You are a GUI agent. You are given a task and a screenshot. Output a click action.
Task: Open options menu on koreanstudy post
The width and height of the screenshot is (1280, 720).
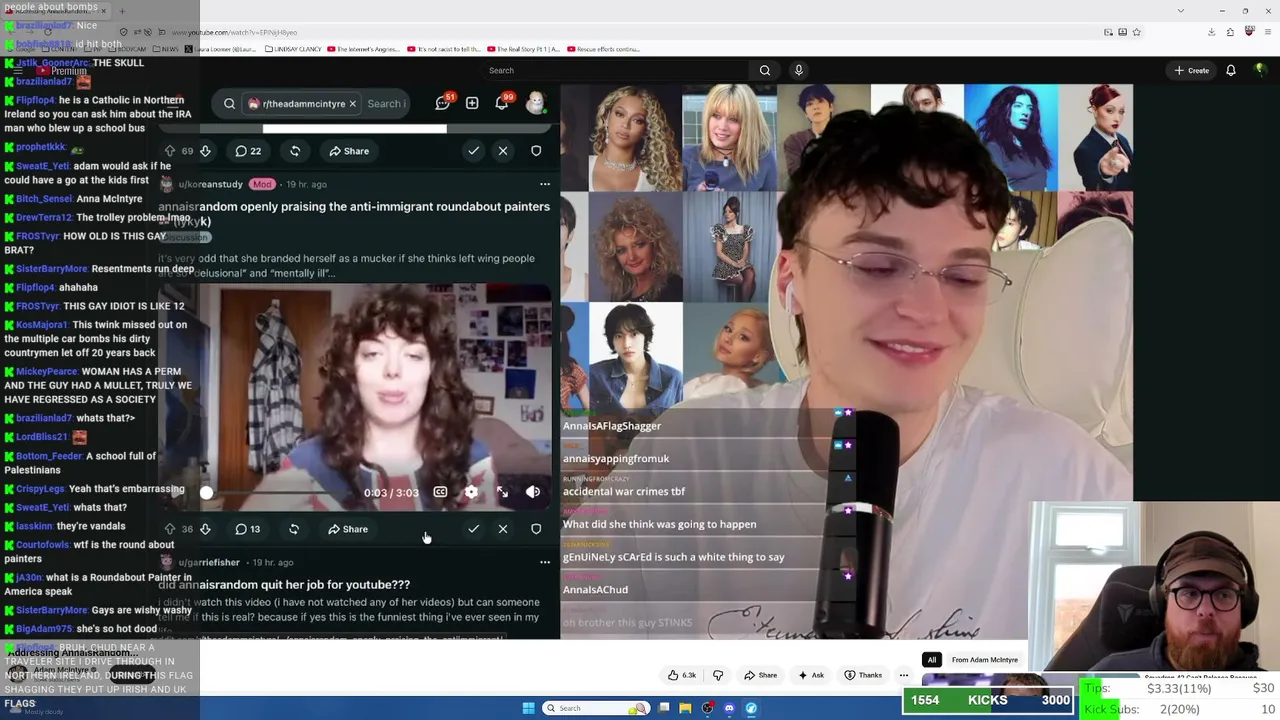(545, 184)
